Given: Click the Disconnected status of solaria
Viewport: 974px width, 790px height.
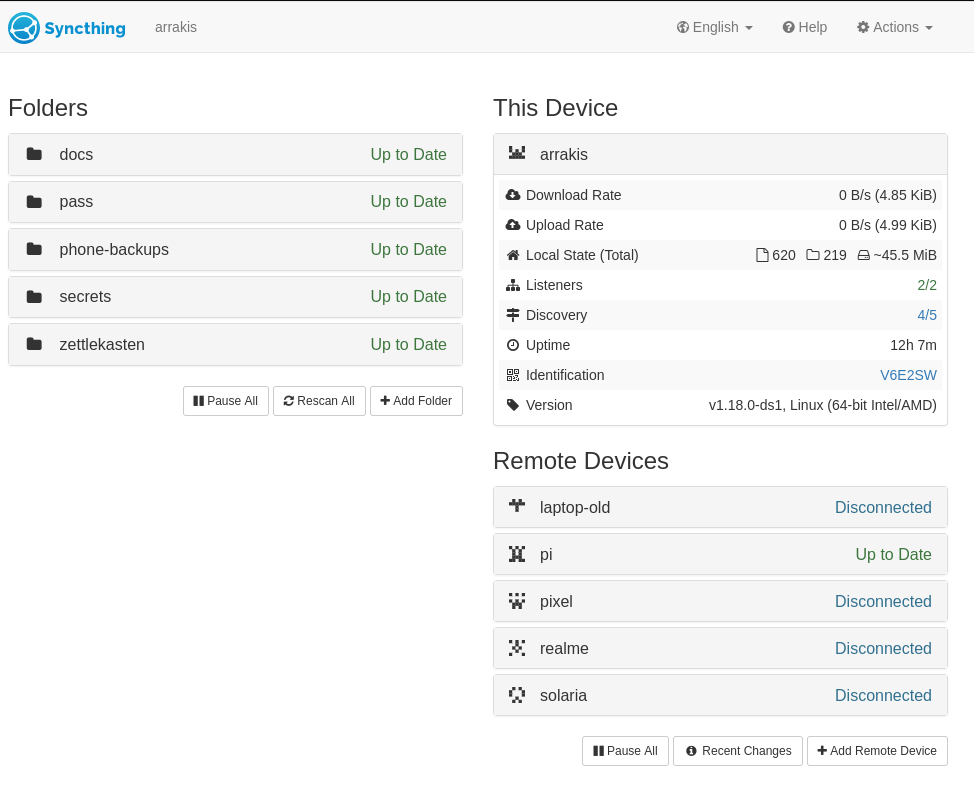Looking at the screenshot, I should [883, 696].
